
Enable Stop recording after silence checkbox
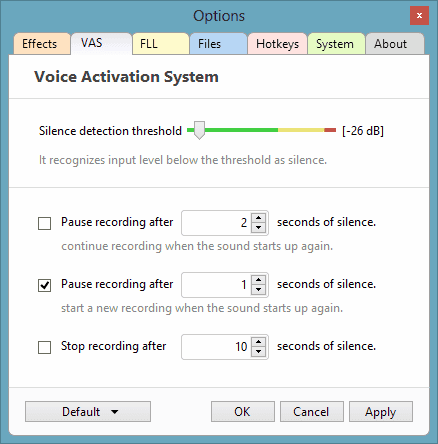click(44, 347)
